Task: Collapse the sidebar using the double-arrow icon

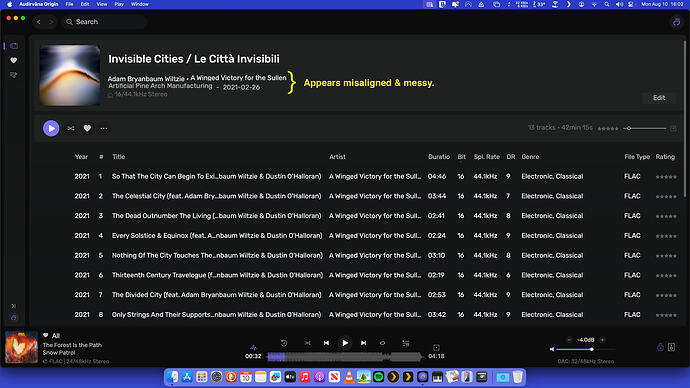Action: 14,306
